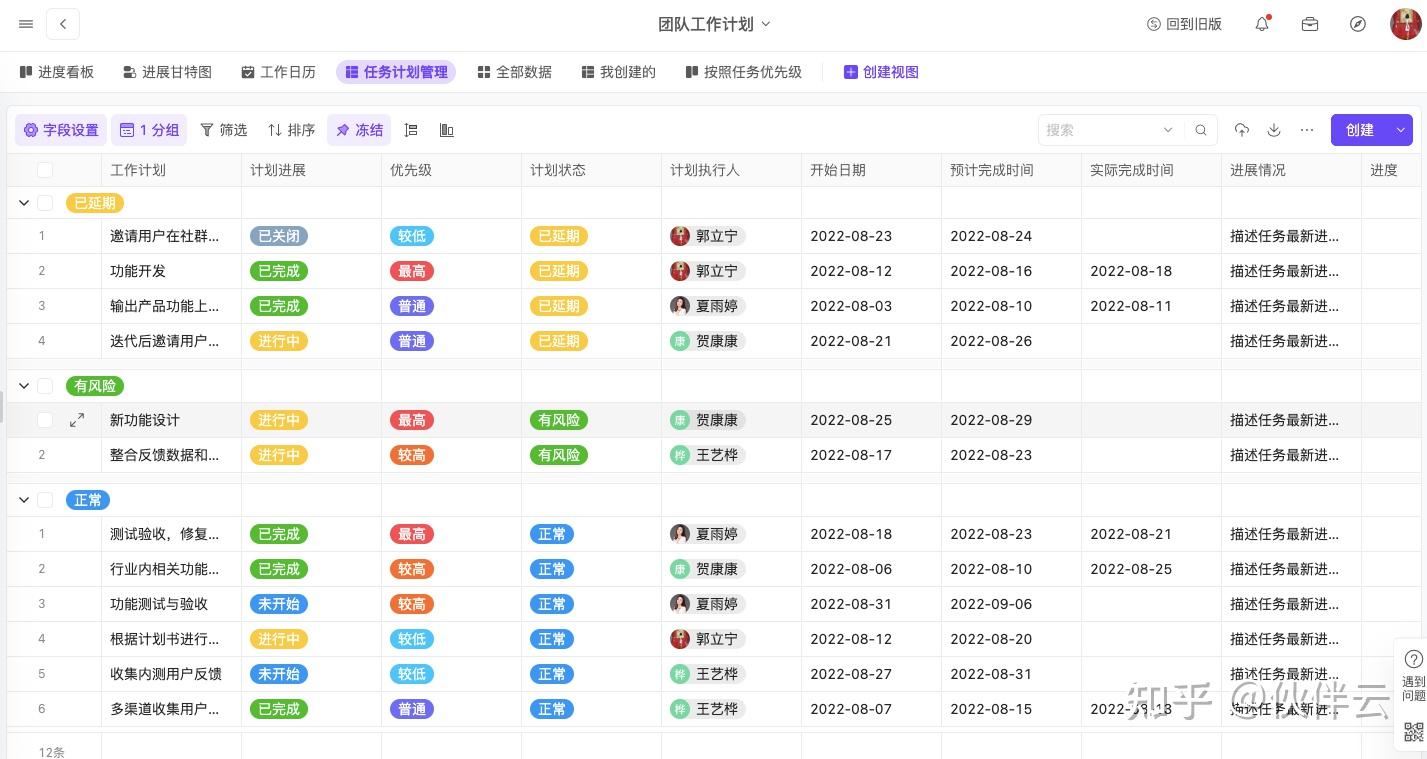Open the 1 分组 grouping settings
1427x759 pixels.
(149, 130)
